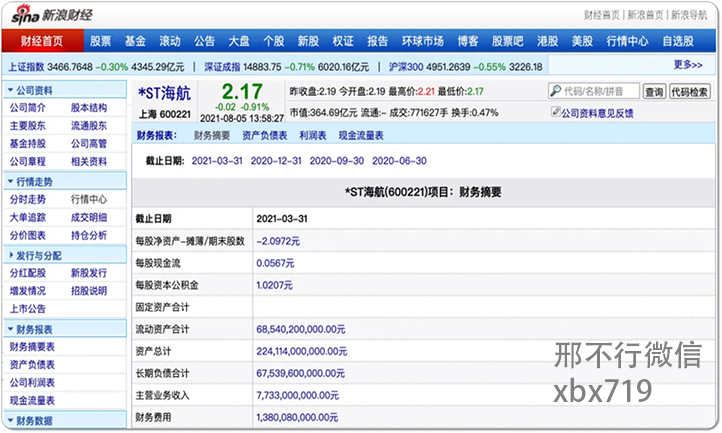Open the 基金 navigation item
The height and width of the screenshot is (433, 722).
135,41
